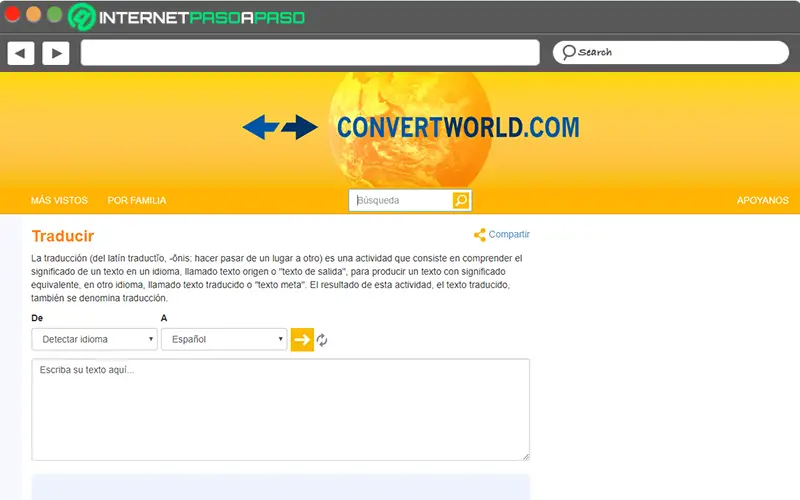Screen dimensions: 800x500
Task: Click the green maximize window button
Action: pos(55,14)
